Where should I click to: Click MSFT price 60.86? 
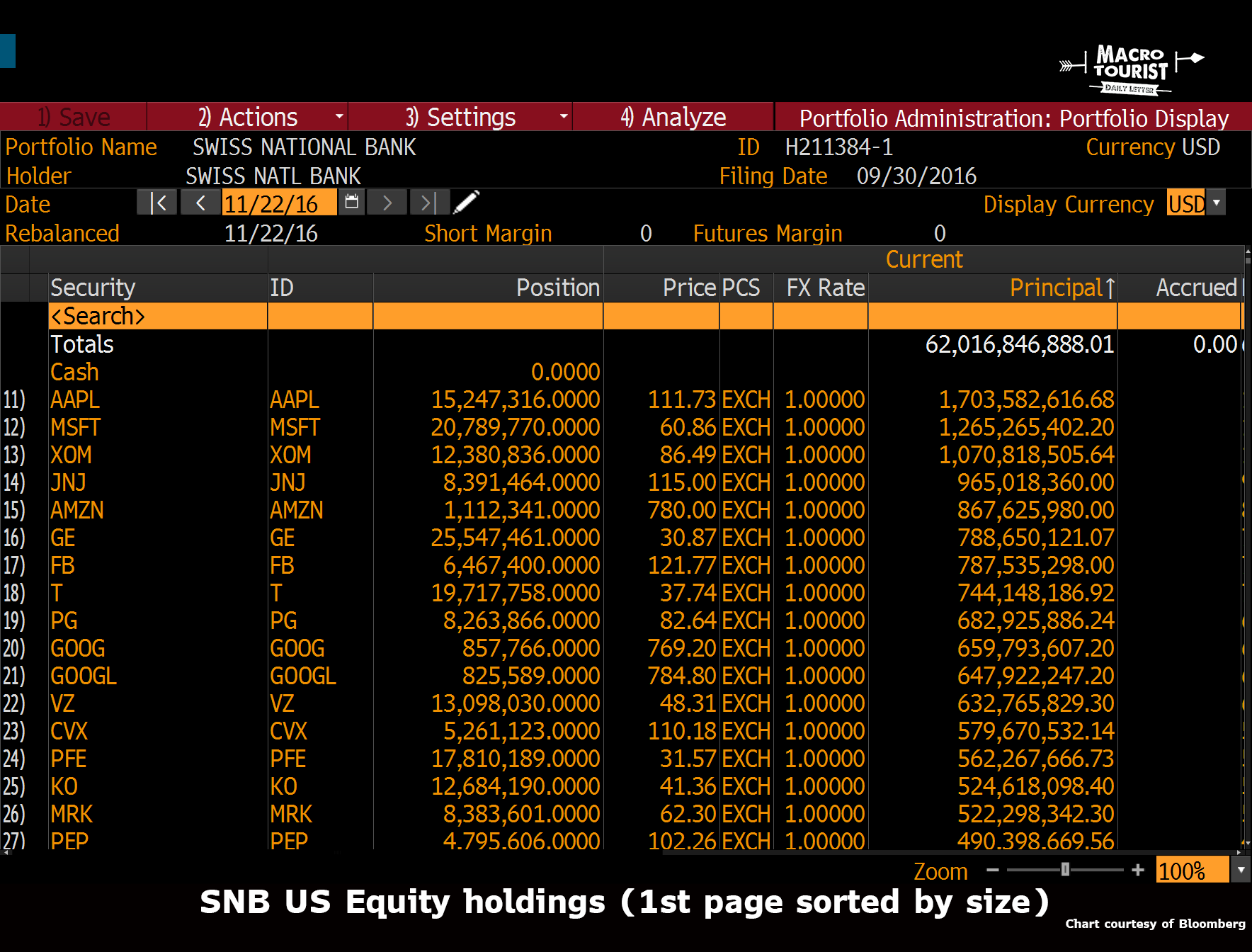pos(688,427)
